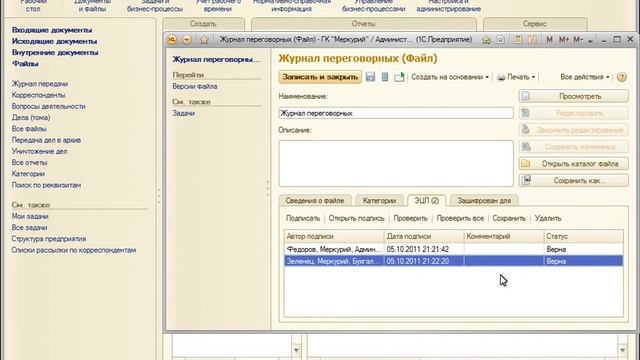Click the envelope with green arrow icon
Image resolution: width=640 pixels, height=360 pixels.
(x=399, y=77)
